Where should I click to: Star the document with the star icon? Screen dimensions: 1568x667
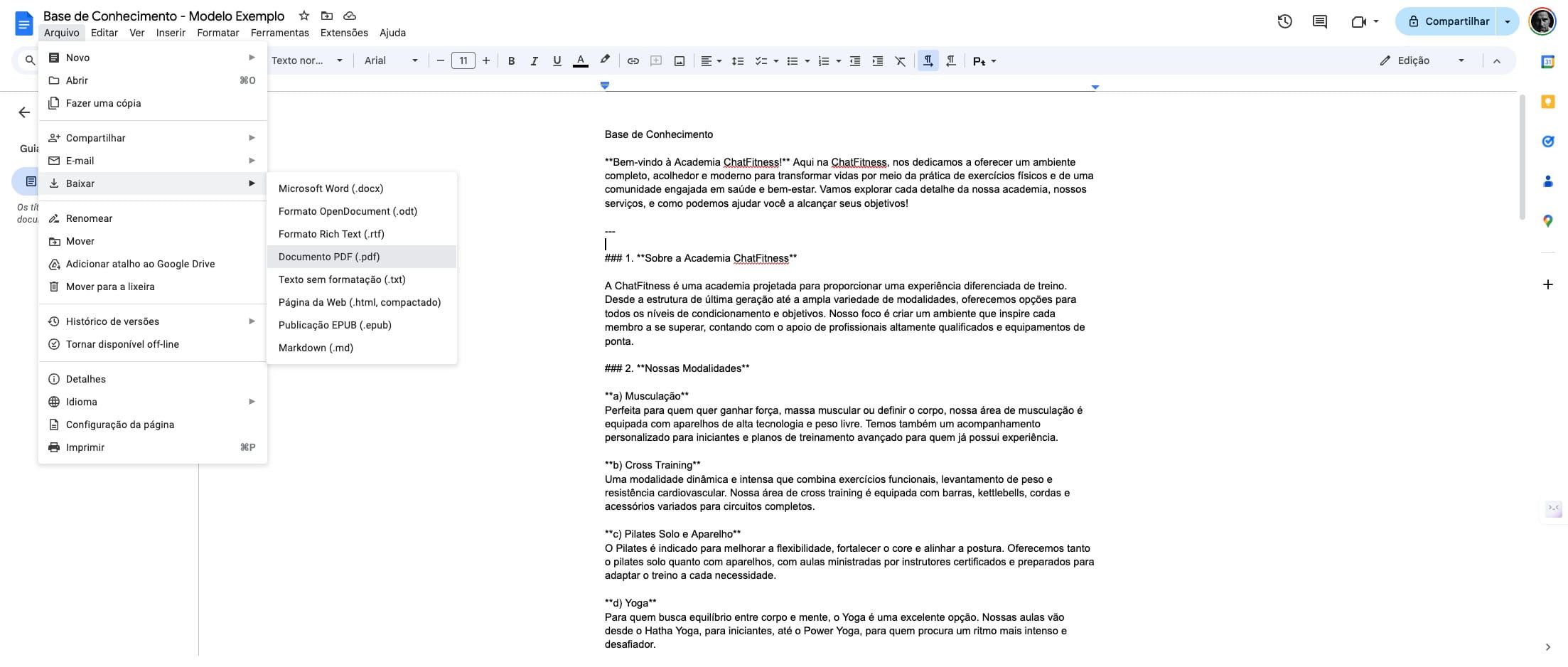coord(304,16)
